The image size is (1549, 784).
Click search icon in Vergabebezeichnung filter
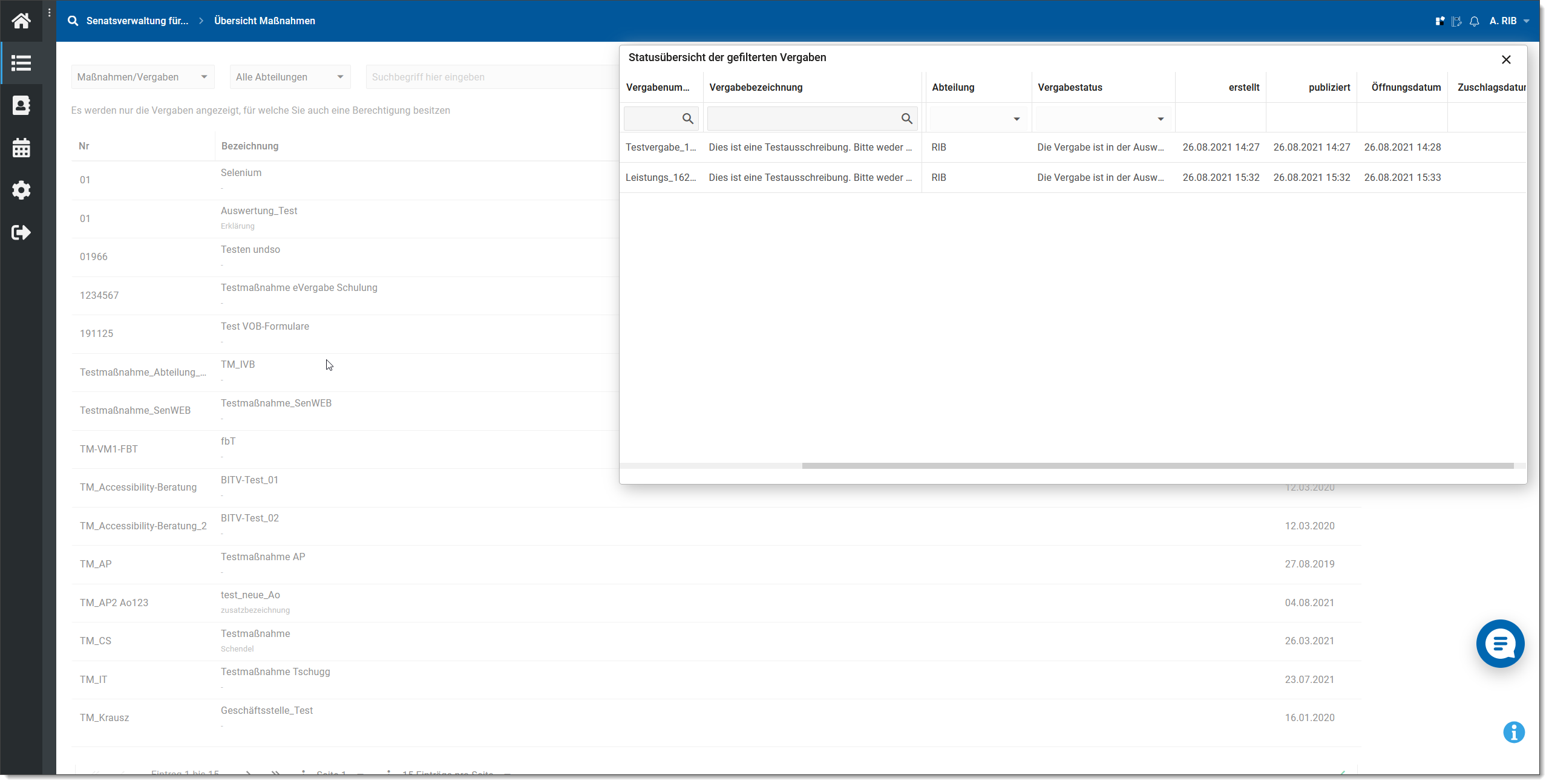click(907, 119)
